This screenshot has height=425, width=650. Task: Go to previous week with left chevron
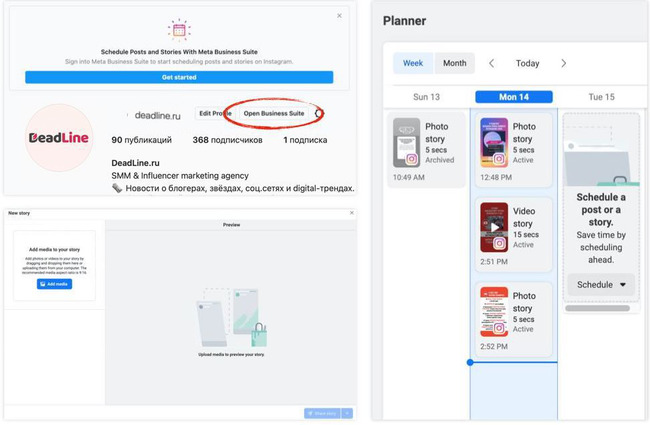pos(491,63)
